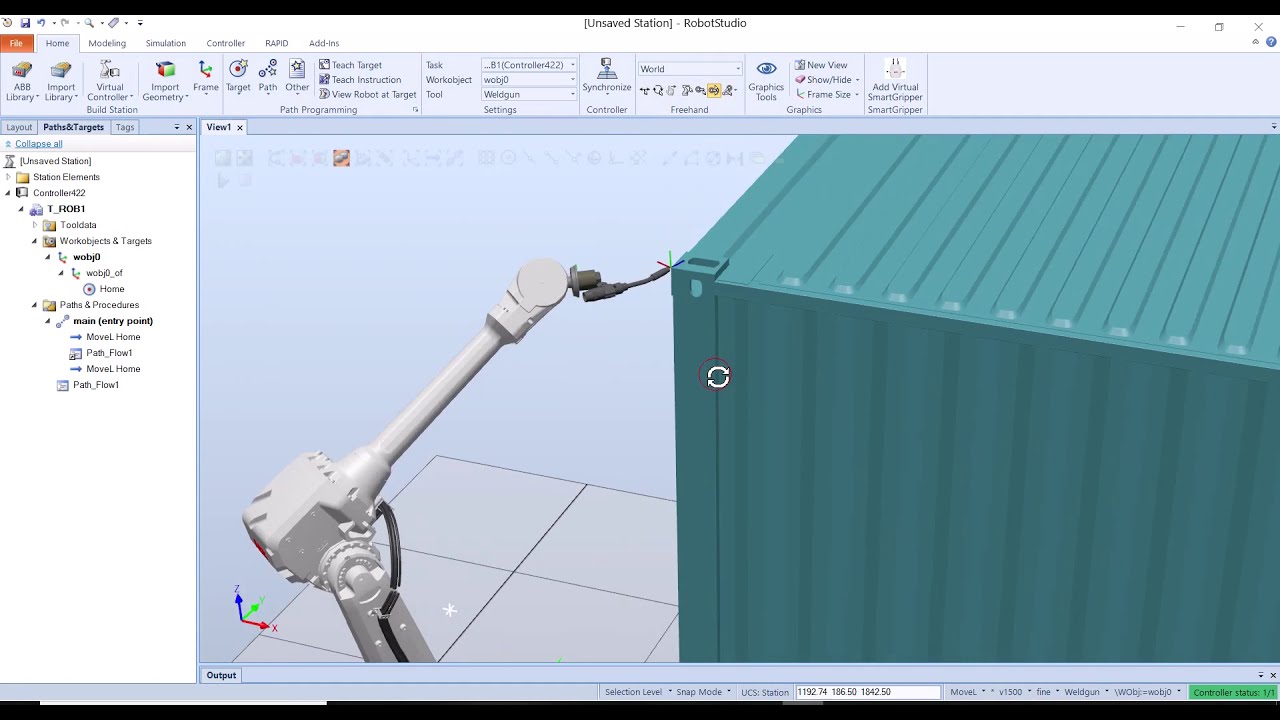Viewport: 1280px width, 720px height.
Task: Open the Frame creation tool
Action: (205, 77)
